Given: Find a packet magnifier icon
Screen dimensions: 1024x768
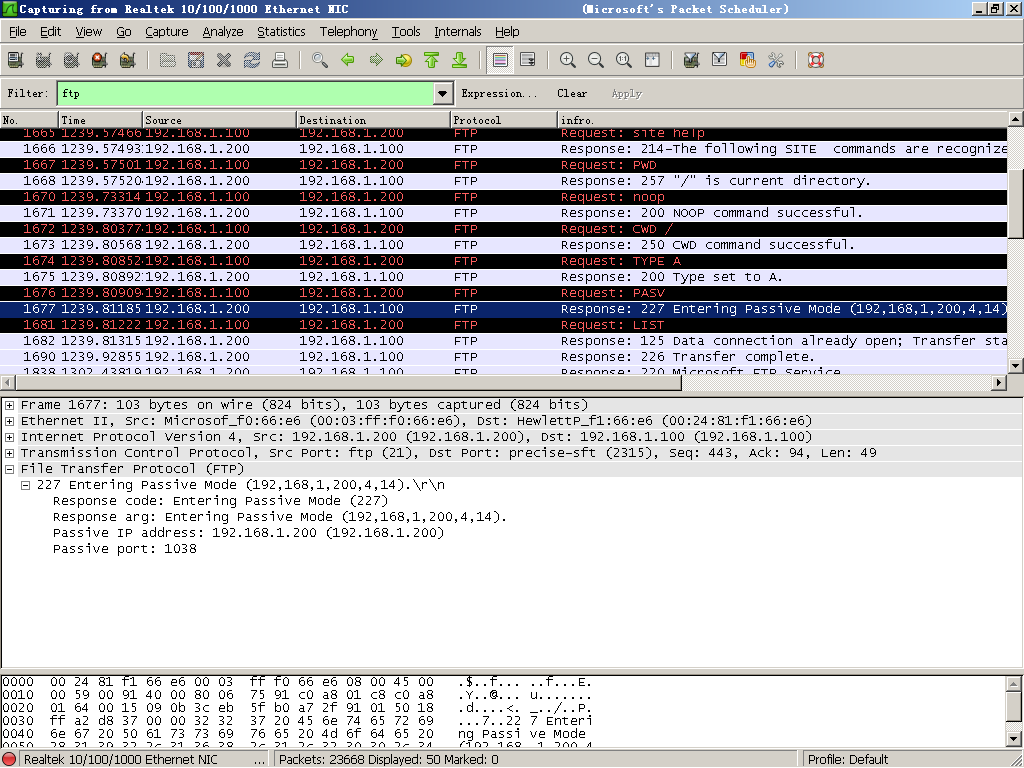Looking at the screenshot, I should (x=320, y=60).
